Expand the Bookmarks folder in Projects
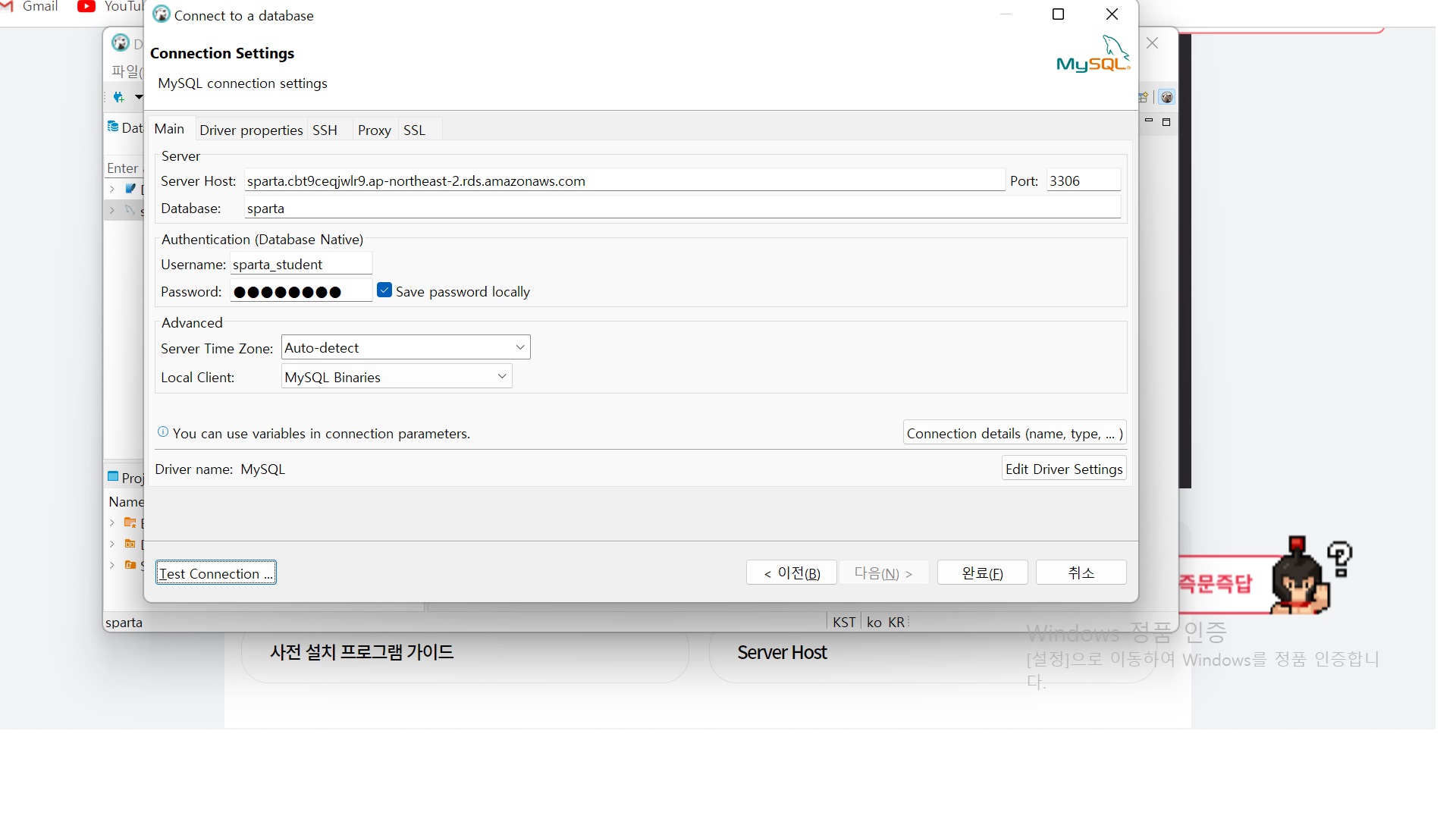This screenshot has width=1456, height=819. click(x=112, y=522)
